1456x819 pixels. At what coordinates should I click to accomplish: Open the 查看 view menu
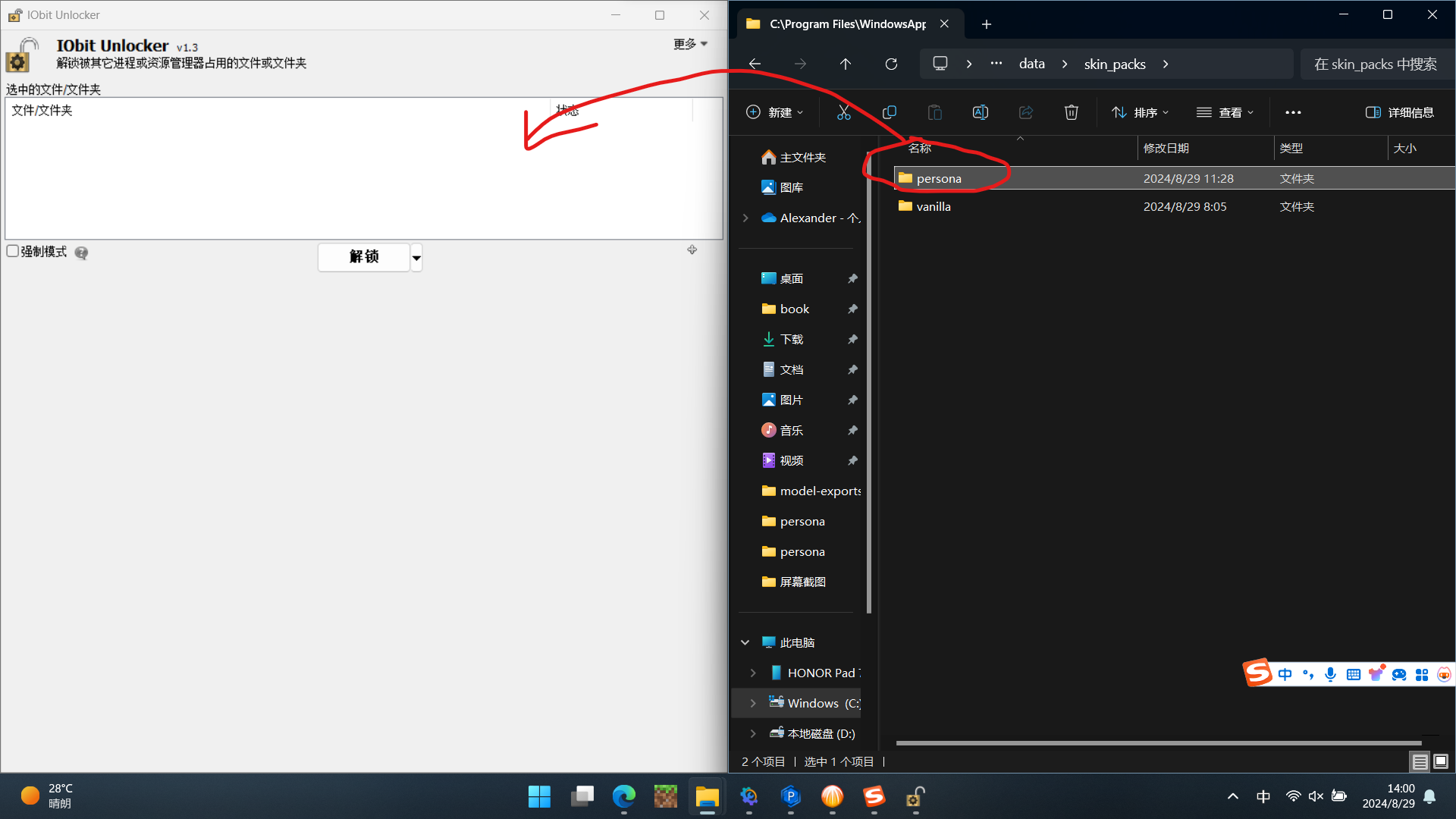pyautogui.click(x=1225, y=112)
